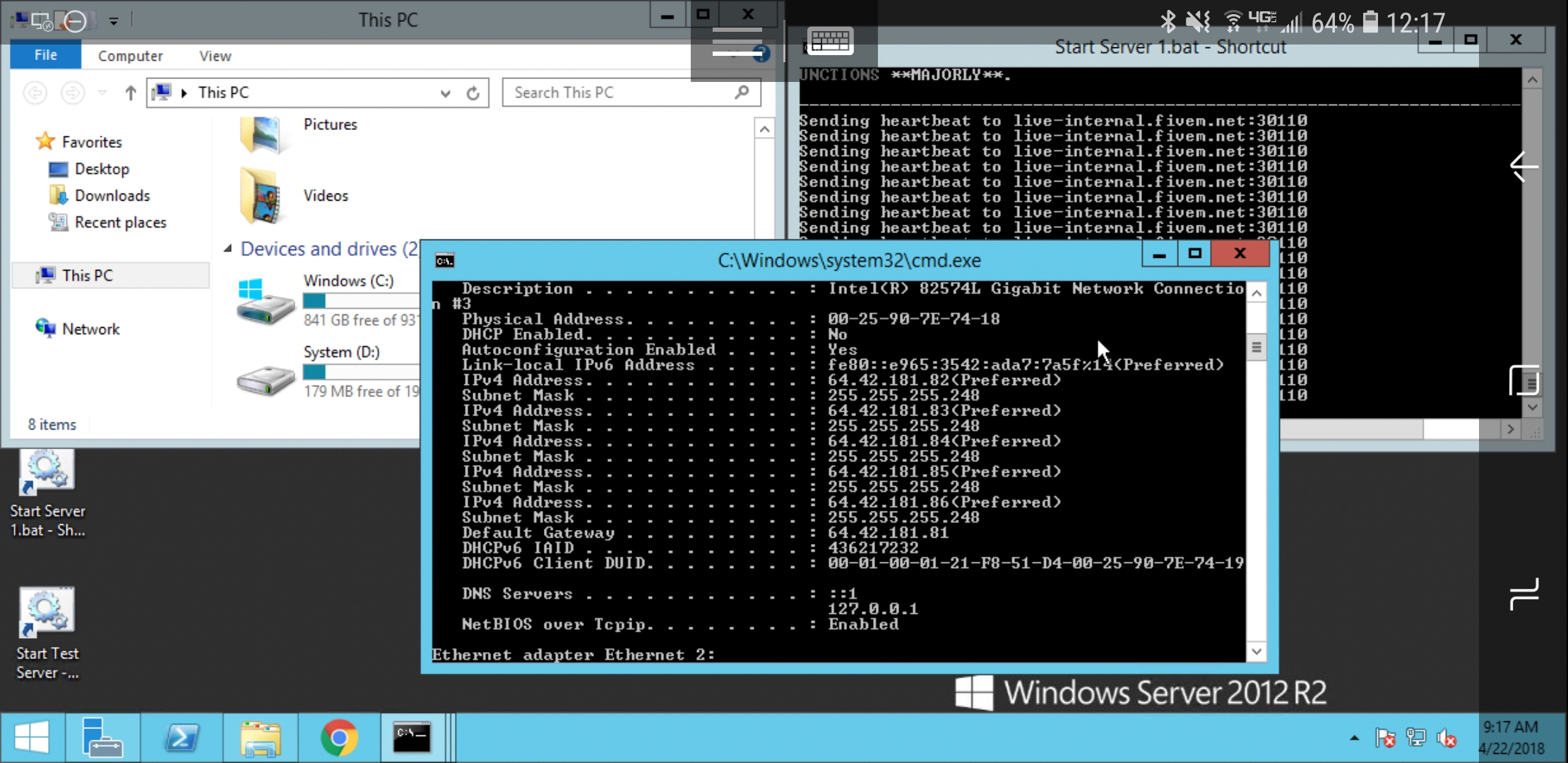1568x763 pixels.
Task: Click the 8 items status text
Action: (x=52, y=425)
